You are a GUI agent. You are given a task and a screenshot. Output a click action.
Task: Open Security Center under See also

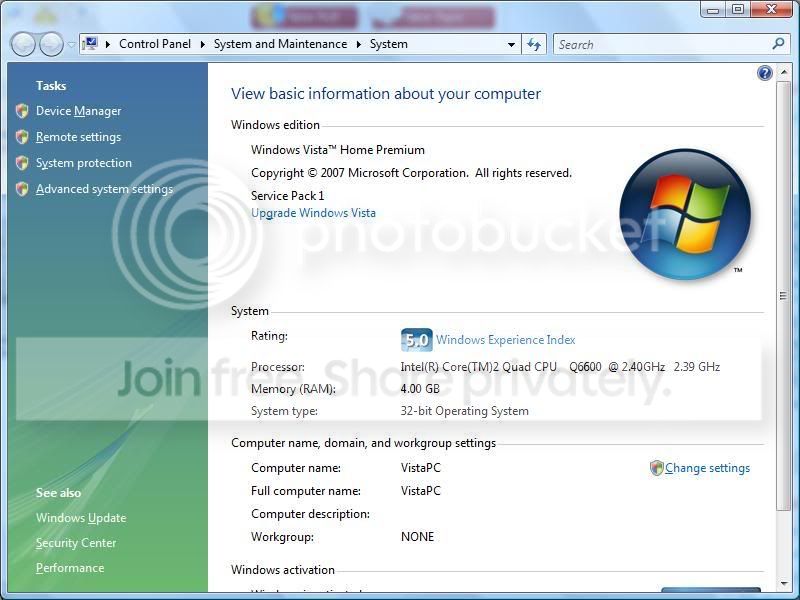pos(76,543)
